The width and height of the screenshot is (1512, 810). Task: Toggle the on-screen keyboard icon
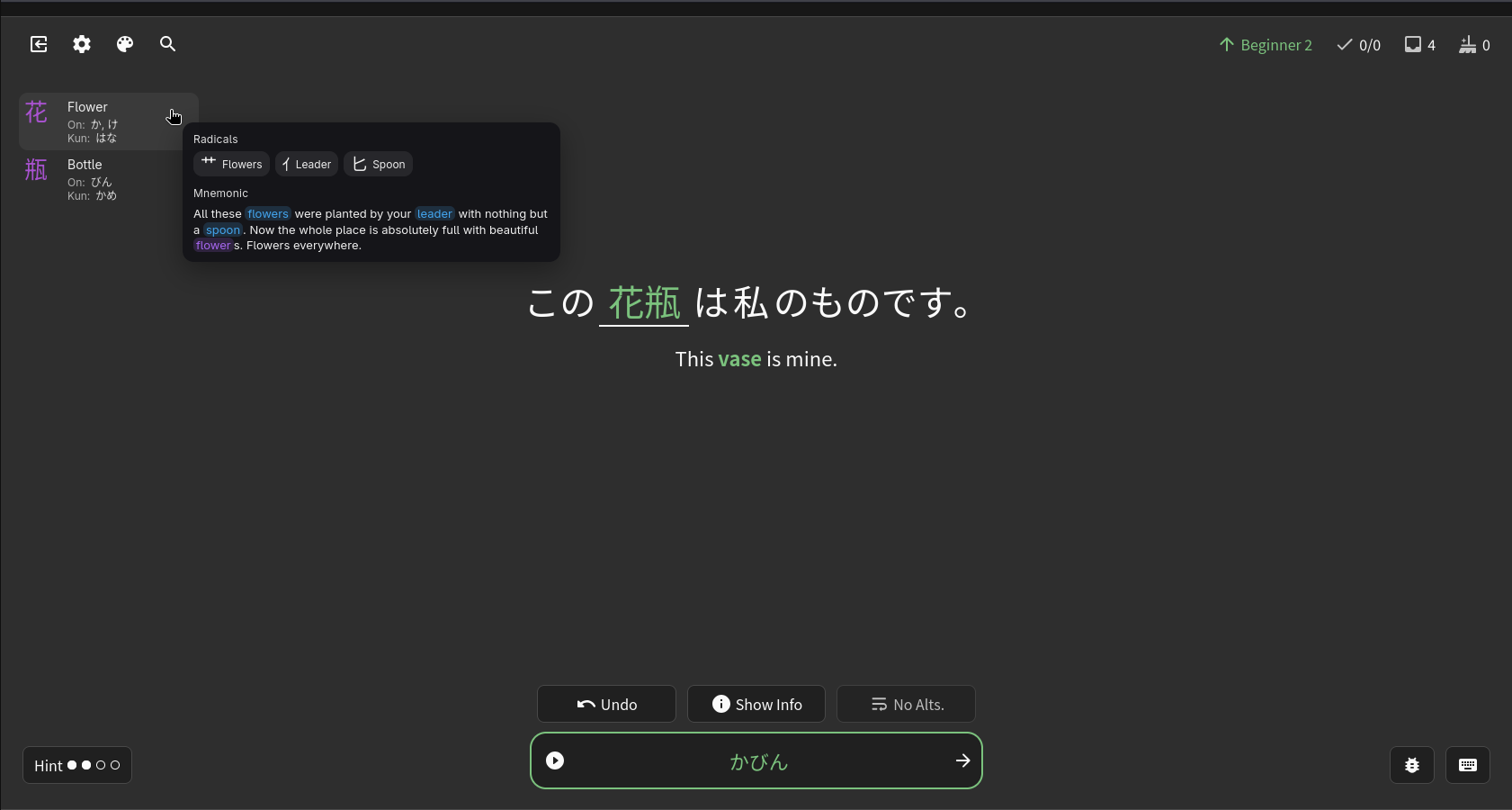pos(1467,765)
